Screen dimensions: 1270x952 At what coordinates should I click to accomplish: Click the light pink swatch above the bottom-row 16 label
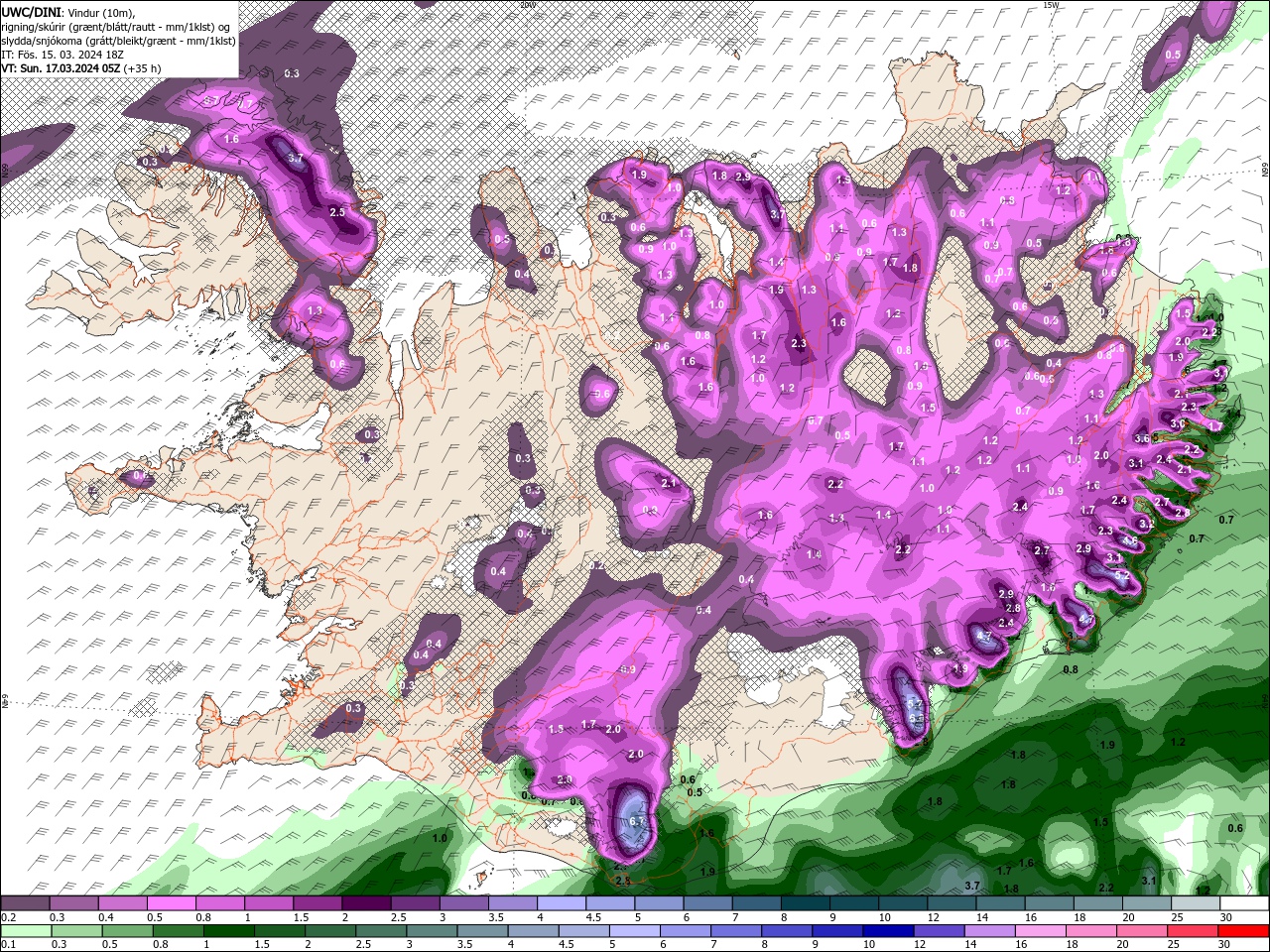[1040, 931]
